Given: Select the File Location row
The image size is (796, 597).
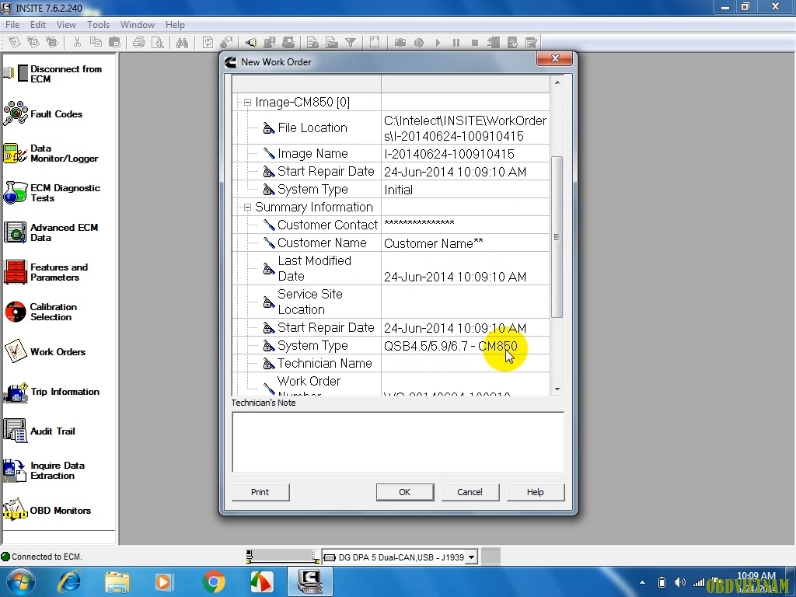Looking at the screenshot, I should tap(391, 128).
